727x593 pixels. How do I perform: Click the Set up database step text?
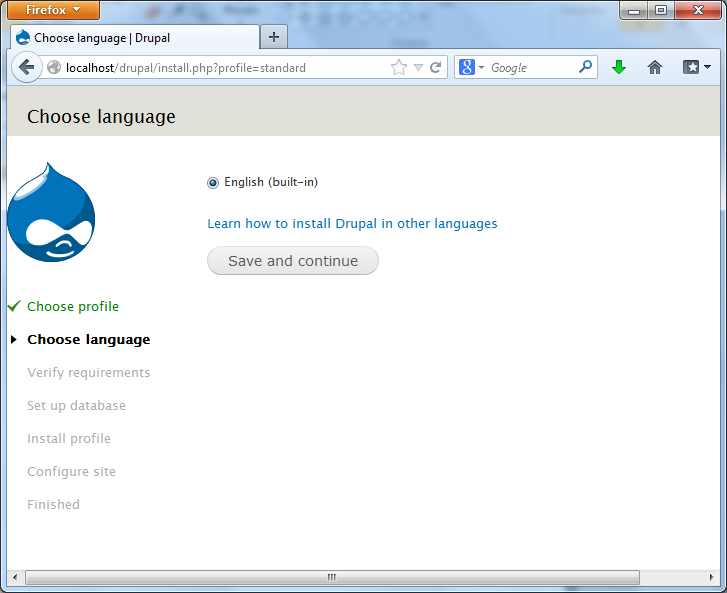point(76,406)
